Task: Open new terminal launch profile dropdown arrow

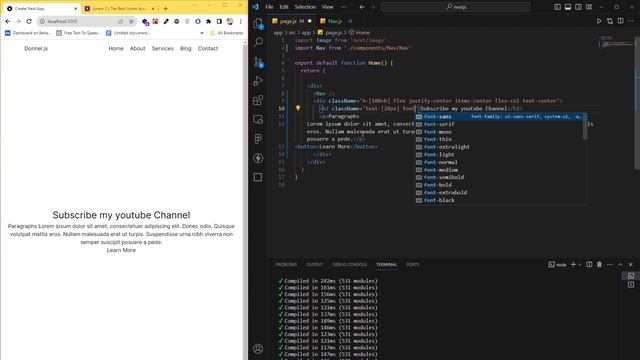Action: (580, 264)
